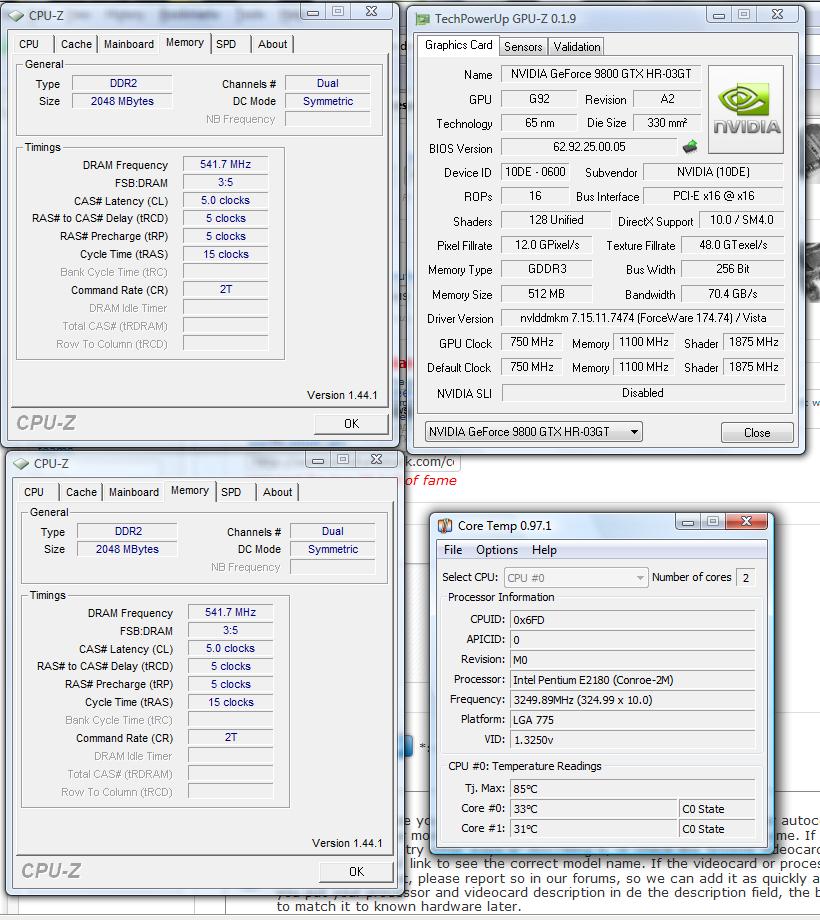The image size is (820, 920).
Task: Click the Bandwidth 70.4 GB/s field in GPU-Z
Action: point(733,294)
